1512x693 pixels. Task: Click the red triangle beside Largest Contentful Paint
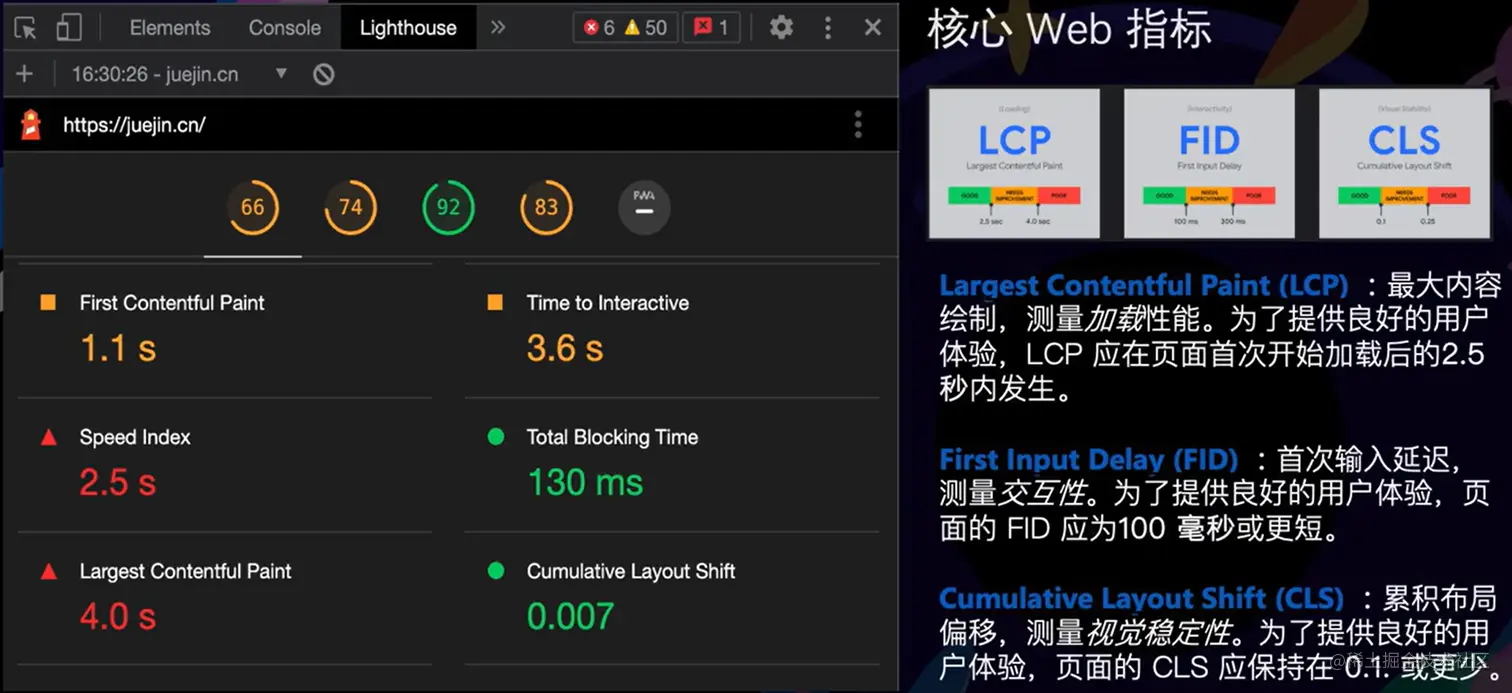pos(48,572)
